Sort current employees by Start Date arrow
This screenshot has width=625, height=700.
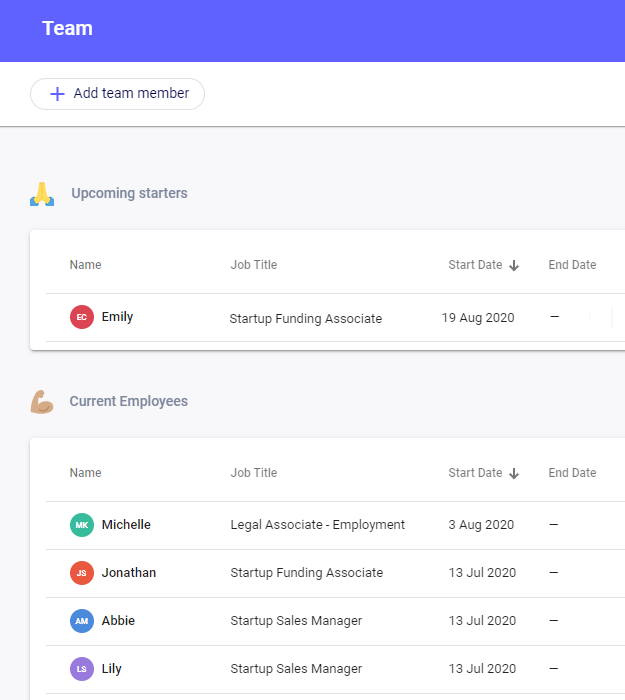pos(514,474)
